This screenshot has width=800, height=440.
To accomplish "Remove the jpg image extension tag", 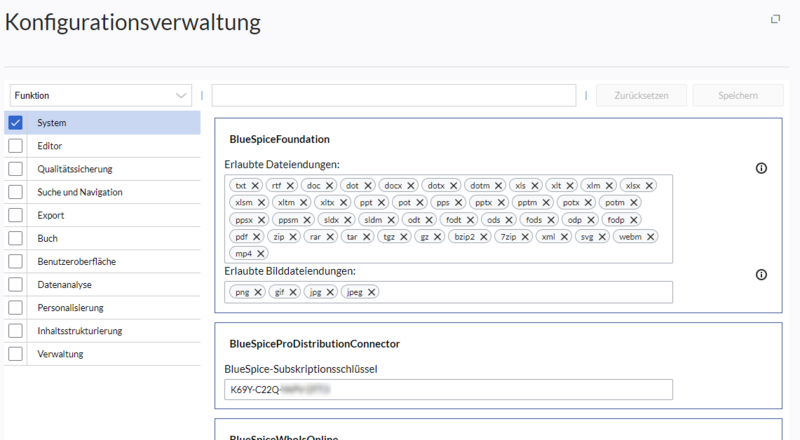I will [330, 292].
